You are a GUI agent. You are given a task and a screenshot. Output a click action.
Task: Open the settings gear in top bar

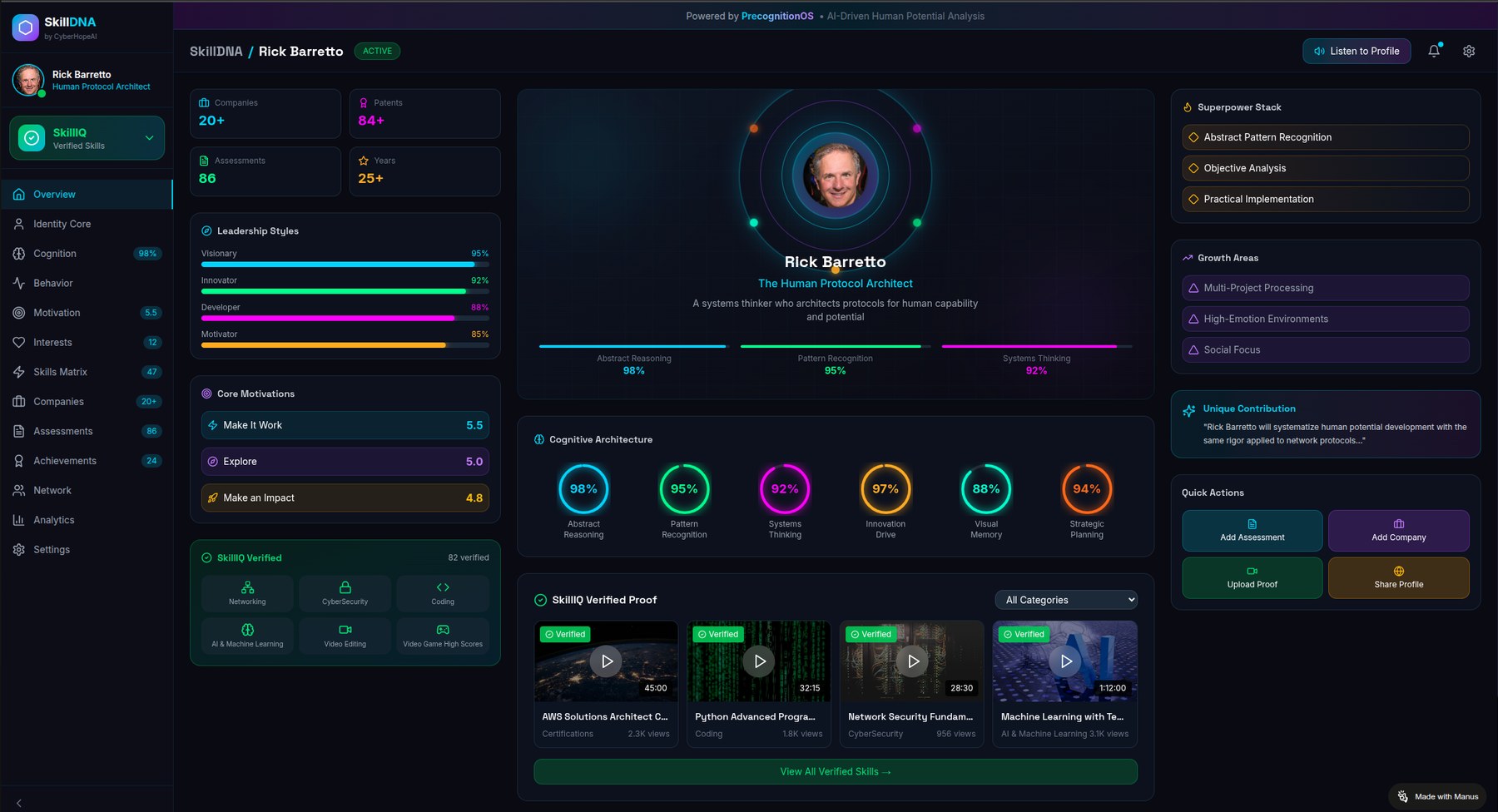pos(1469,51)
